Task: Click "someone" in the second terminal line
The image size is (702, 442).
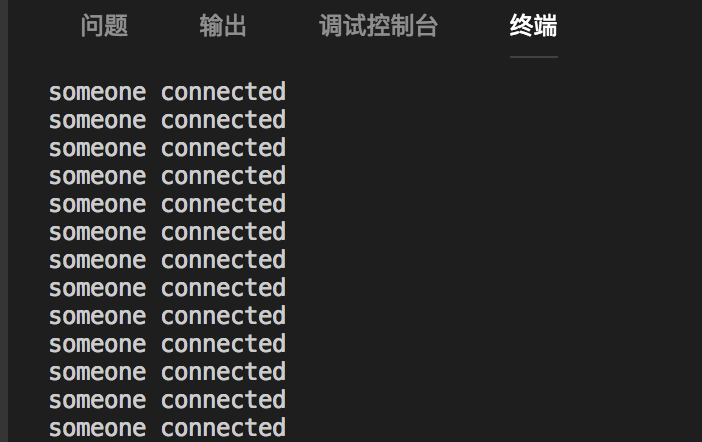Action: click(x=97, y=120)
